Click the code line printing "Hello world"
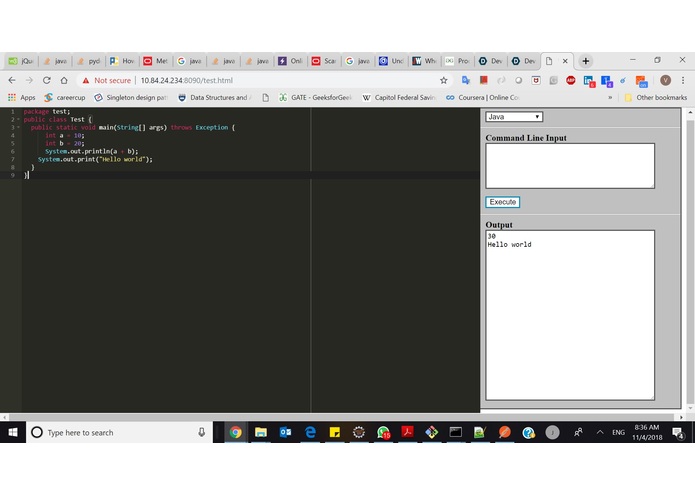 [95, 159]
